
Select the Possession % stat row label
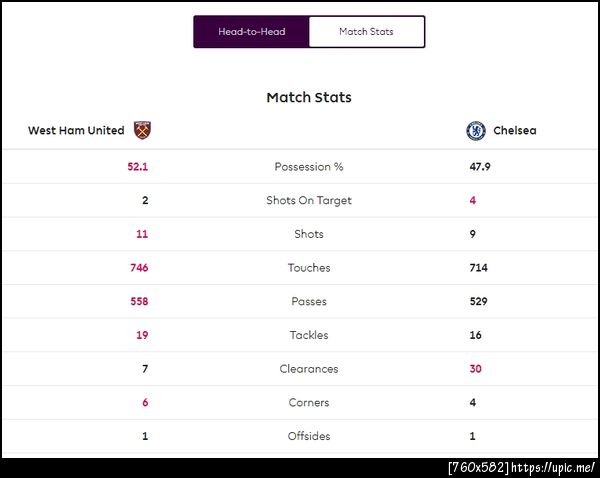pos(309,167)
